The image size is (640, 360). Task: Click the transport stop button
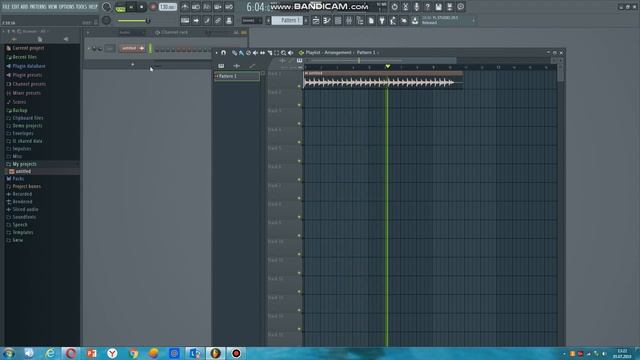(142, 7)
